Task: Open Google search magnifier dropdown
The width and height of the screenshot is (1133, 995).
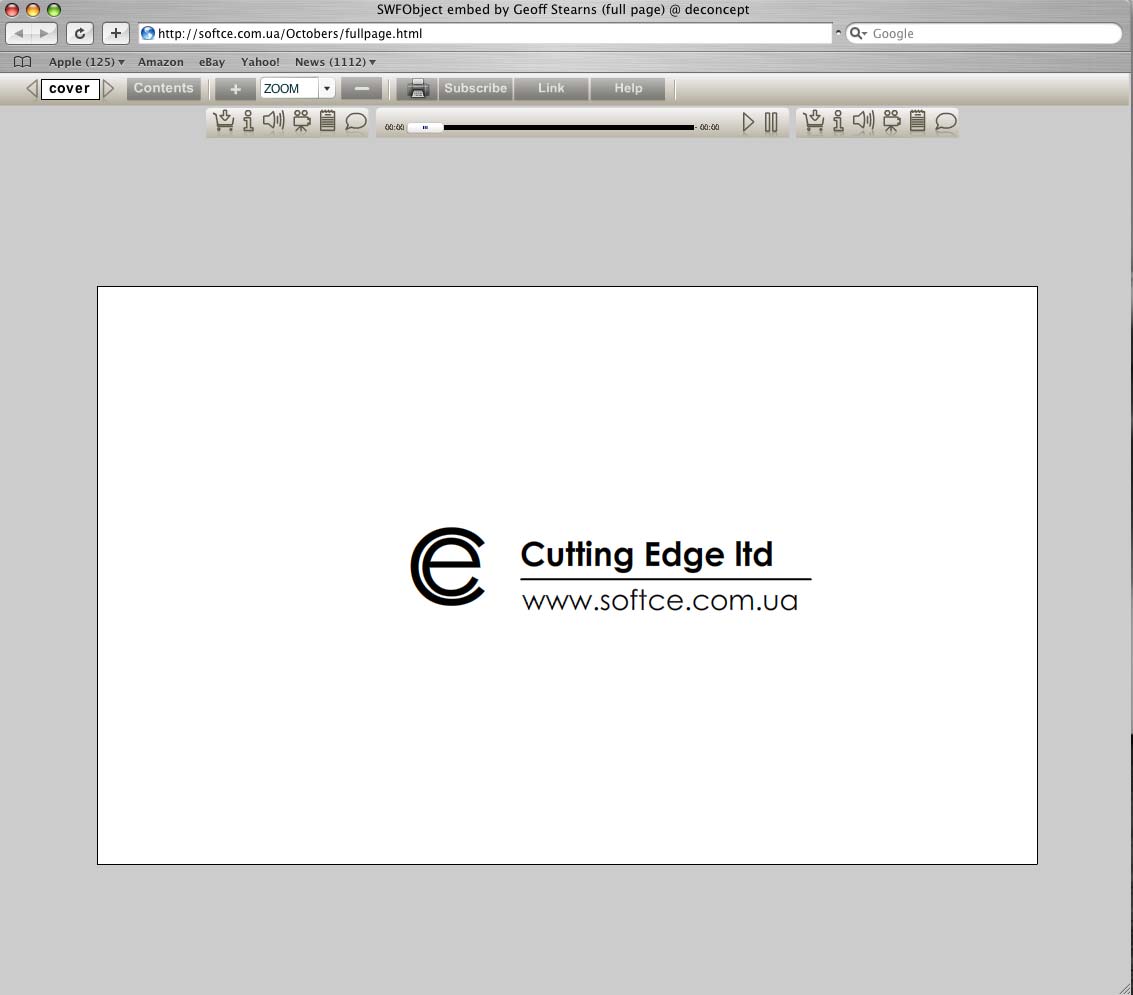Action: click(858, 33)
